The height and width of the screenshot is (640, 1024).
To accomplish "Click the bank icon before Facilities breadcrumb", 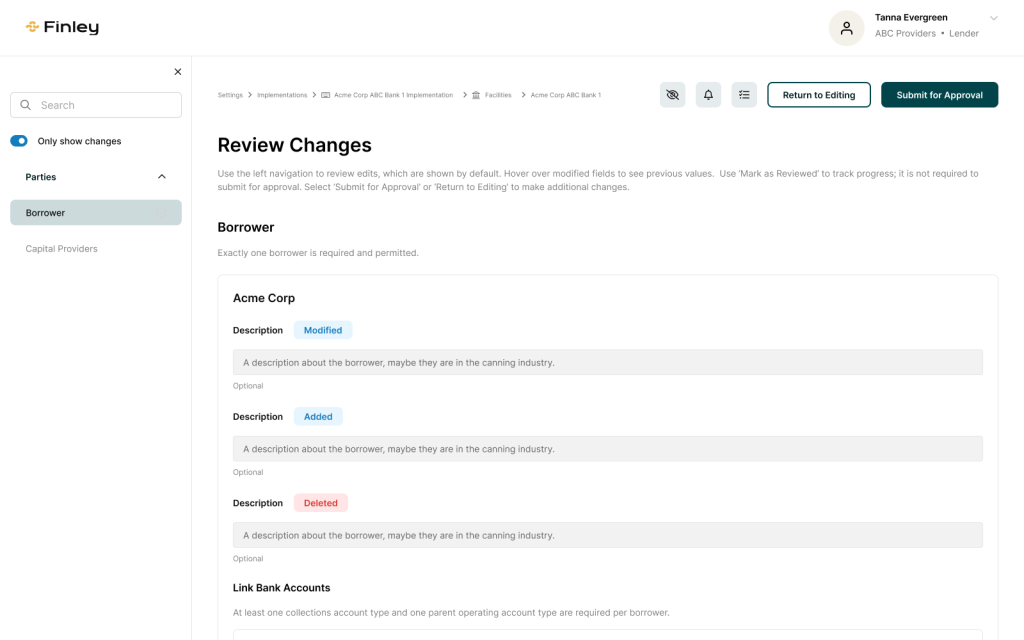I will [x=476, y=95].
